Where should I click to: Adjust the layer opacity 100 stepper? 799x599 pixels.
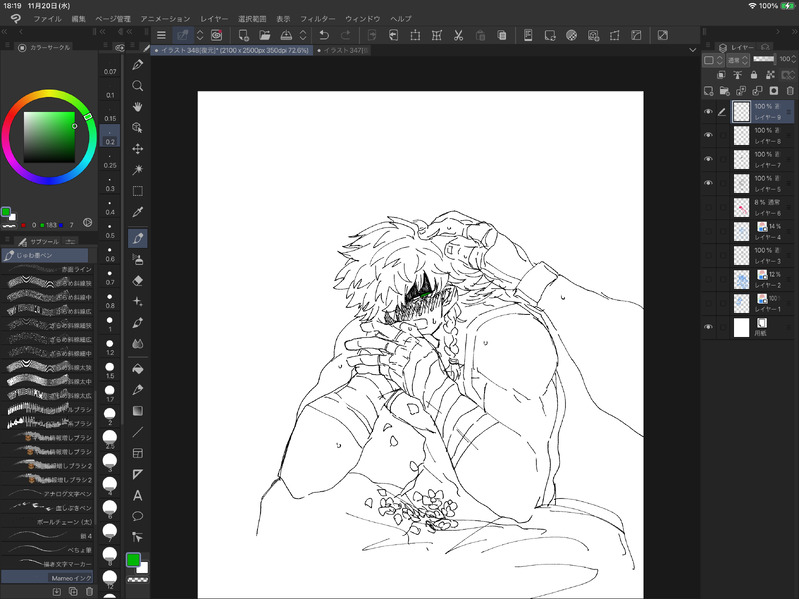(793, 59)
